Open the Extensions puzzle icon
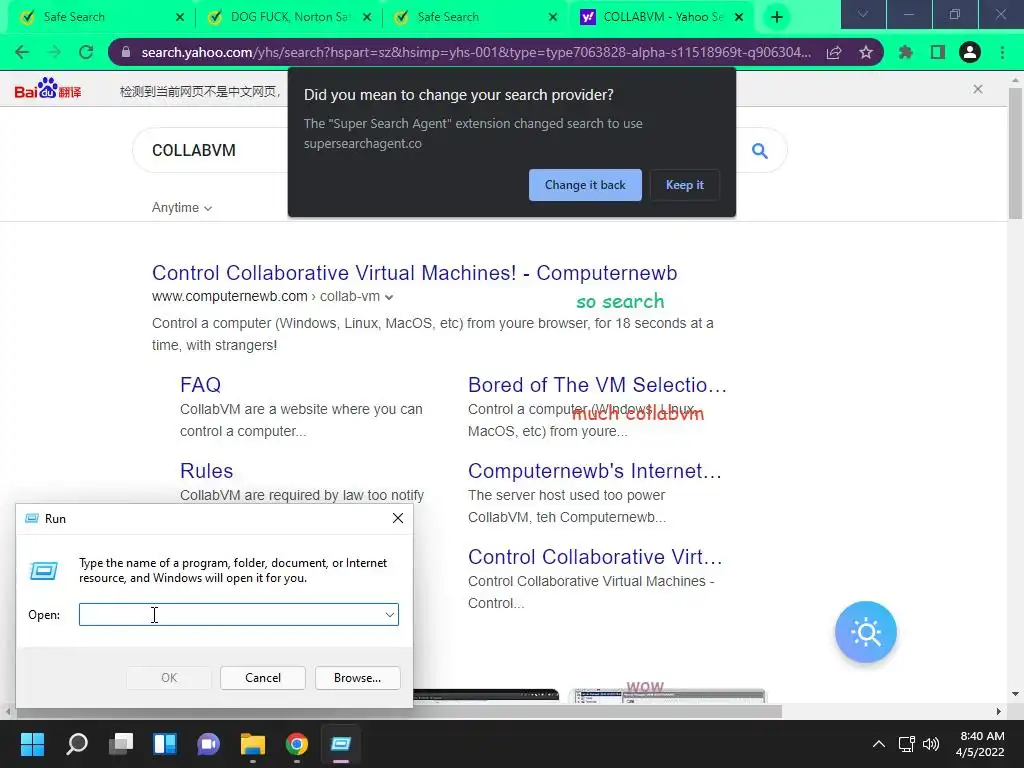The image size is (1024, 768). [906, 52]
